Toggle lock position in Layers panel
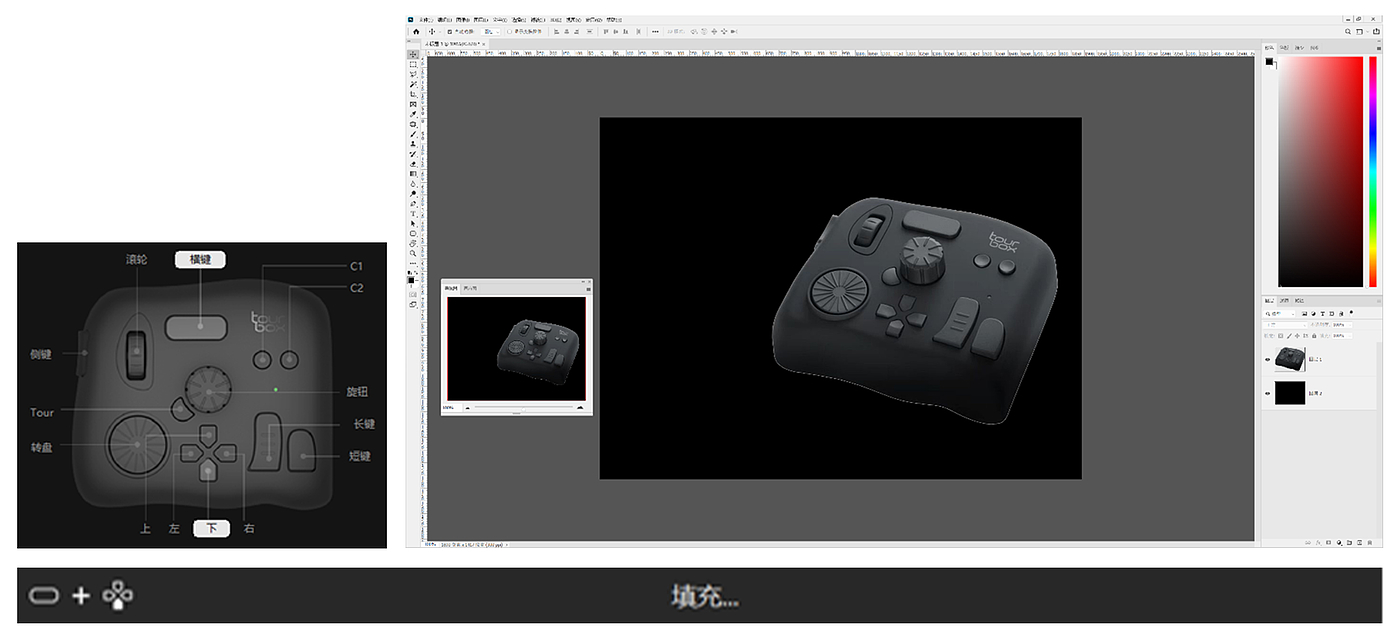 pos(1297,336)
